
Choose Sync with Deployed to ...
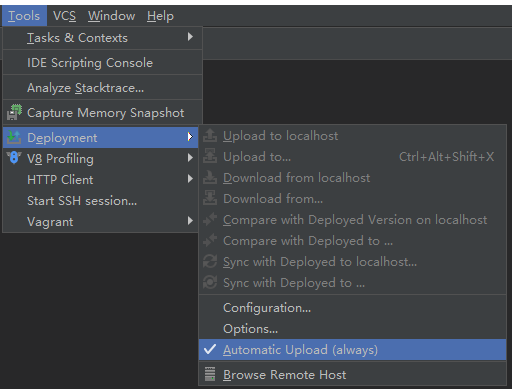point(294,283)
